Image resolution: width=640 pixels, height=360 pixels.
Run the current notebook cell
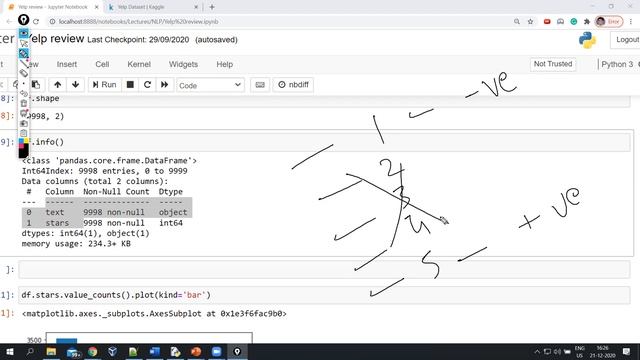104,84
